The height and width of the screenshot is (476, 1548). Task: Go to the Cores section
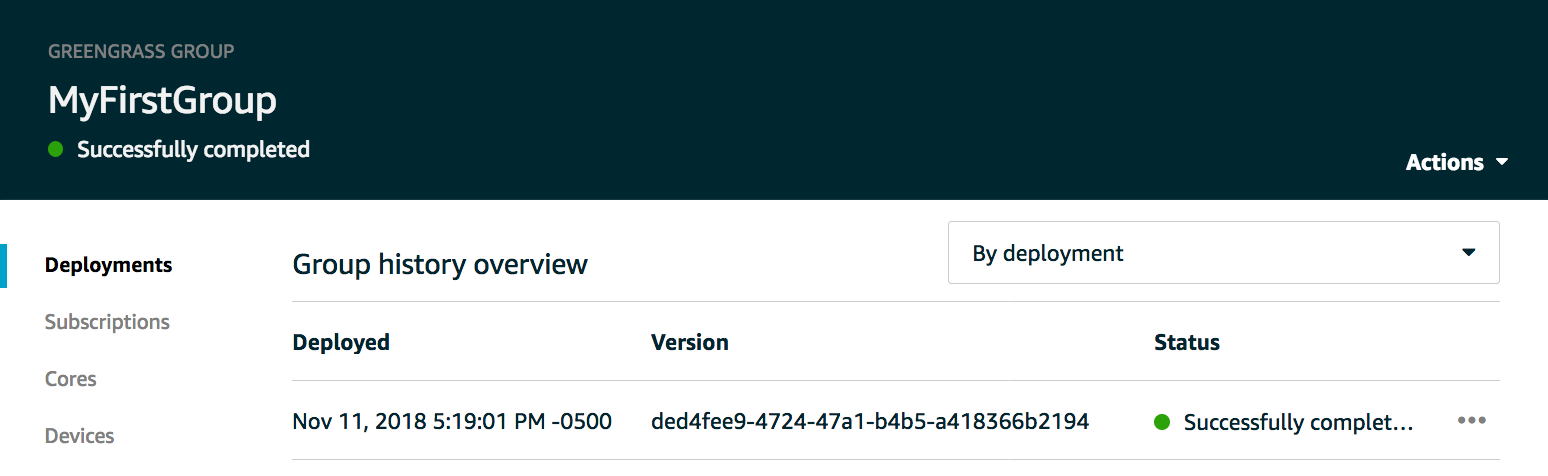(x=71, y=379)
